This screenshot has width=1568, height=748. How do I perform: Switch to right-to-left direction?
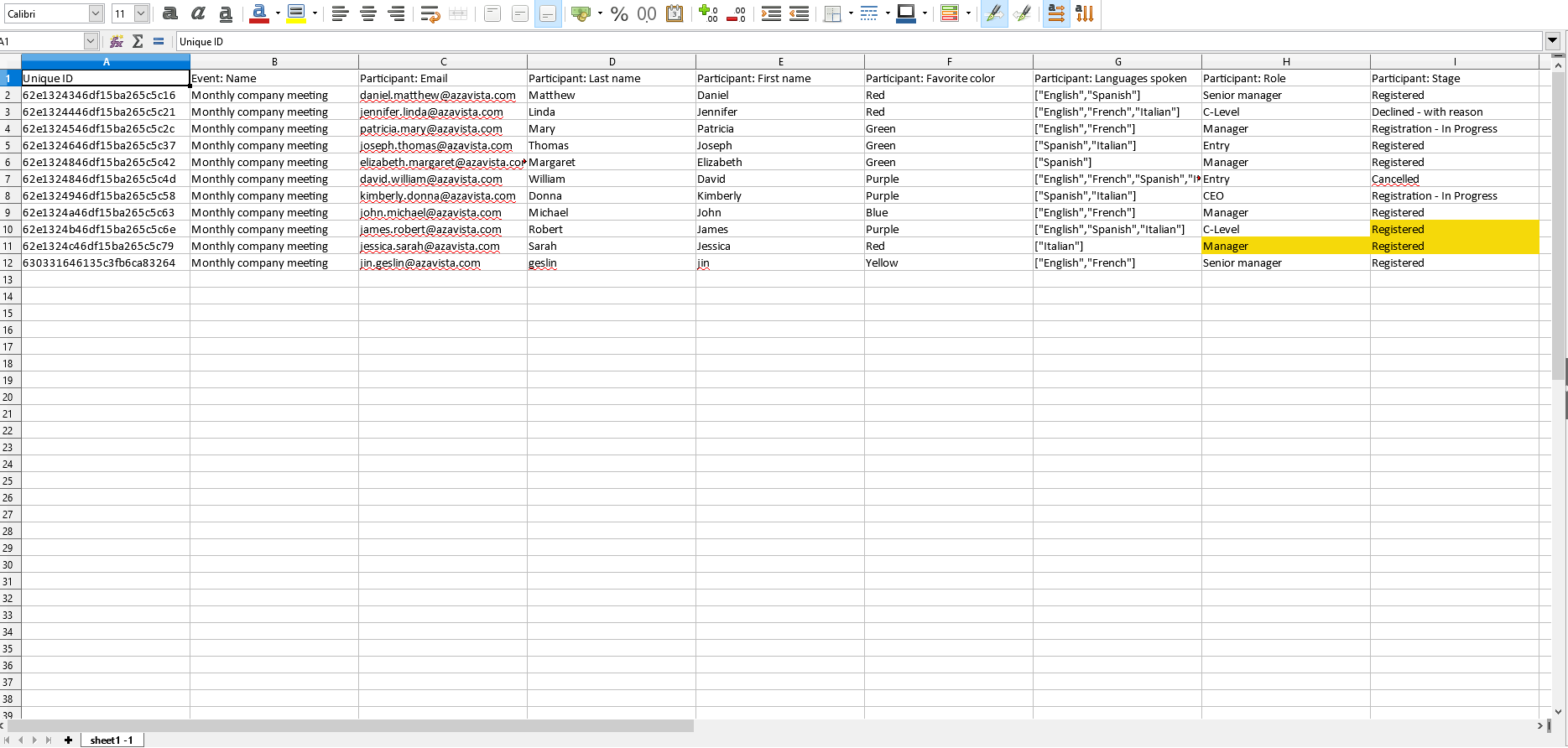[x=1023, y=13]
